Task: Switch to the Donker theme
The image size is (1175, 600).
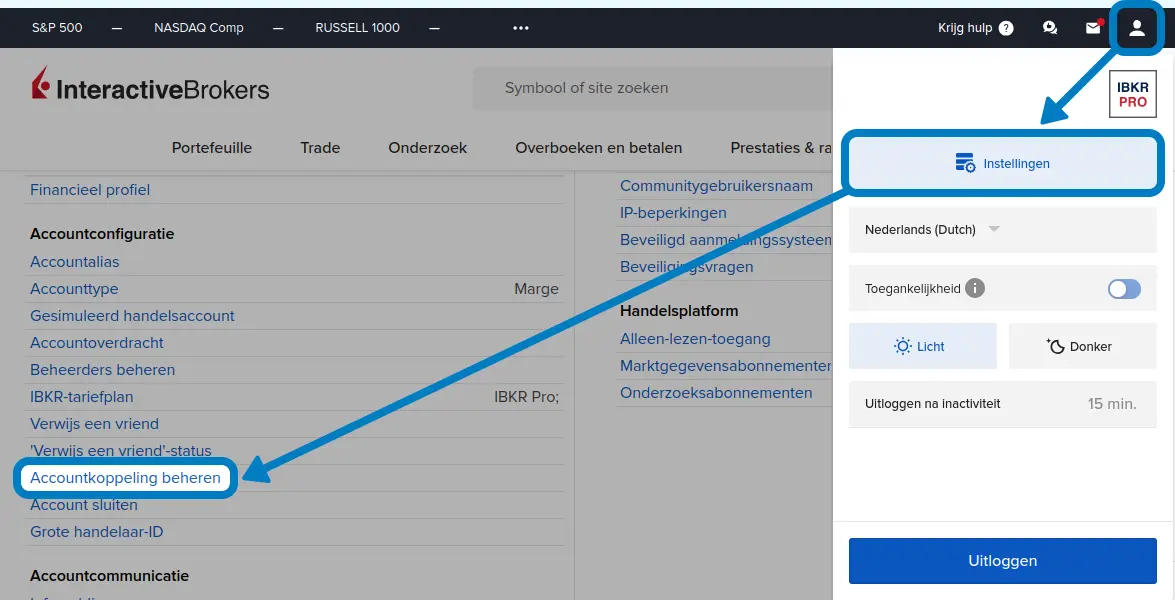Action: tap(1082, 346)
